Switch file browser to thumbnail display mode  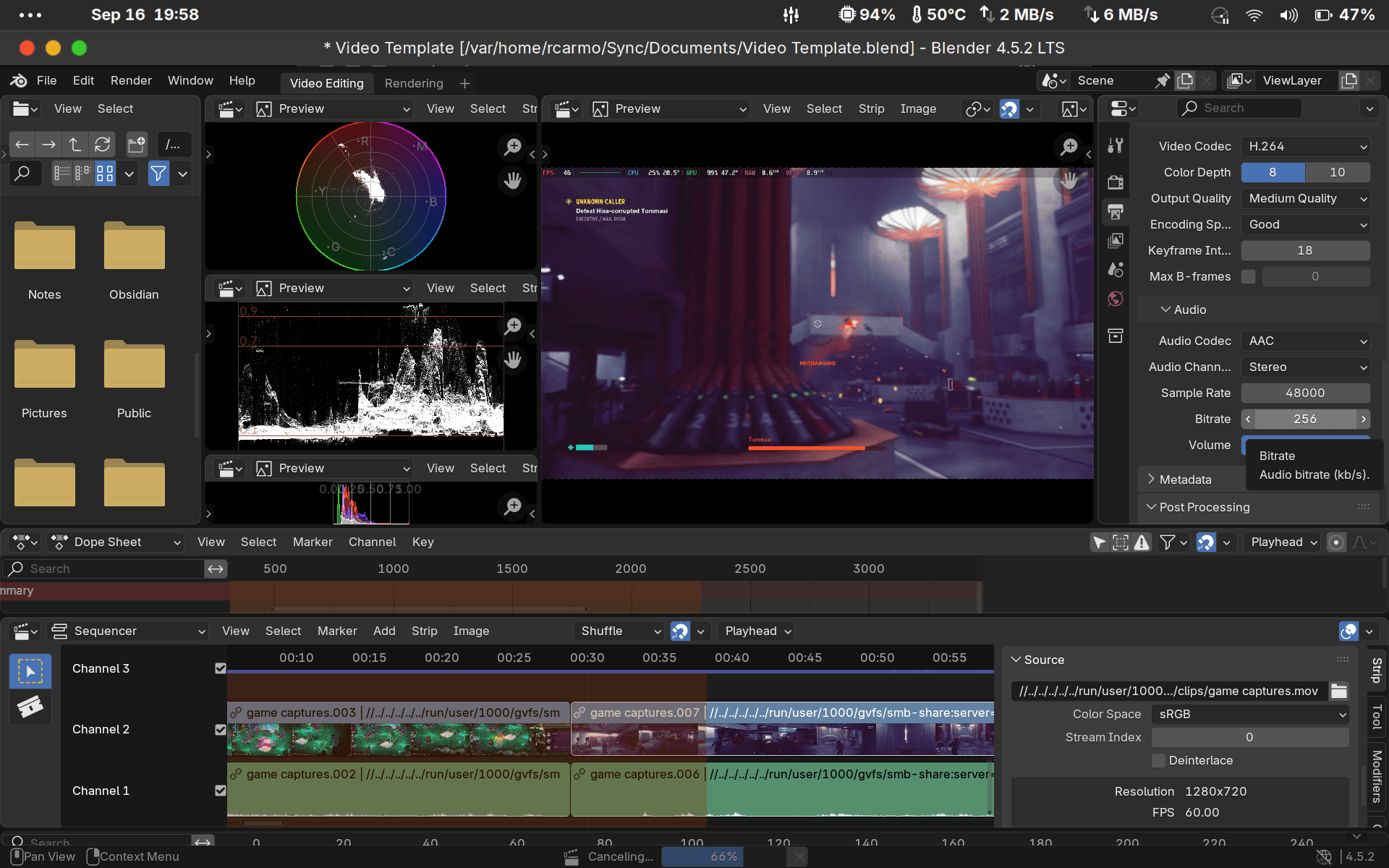click(106, 174)
